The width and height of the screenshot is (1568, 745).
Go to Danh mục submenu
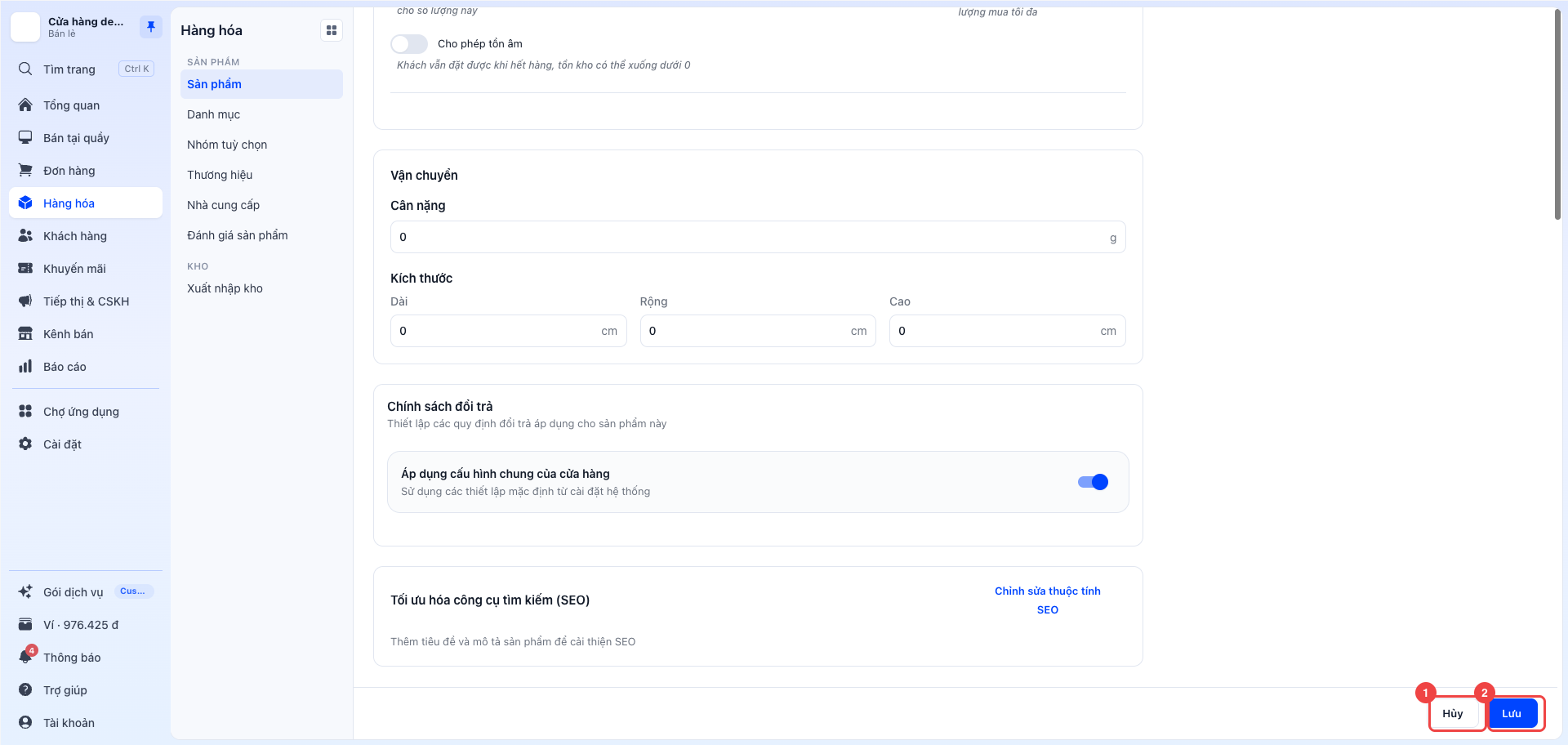(x=261, y=114)
